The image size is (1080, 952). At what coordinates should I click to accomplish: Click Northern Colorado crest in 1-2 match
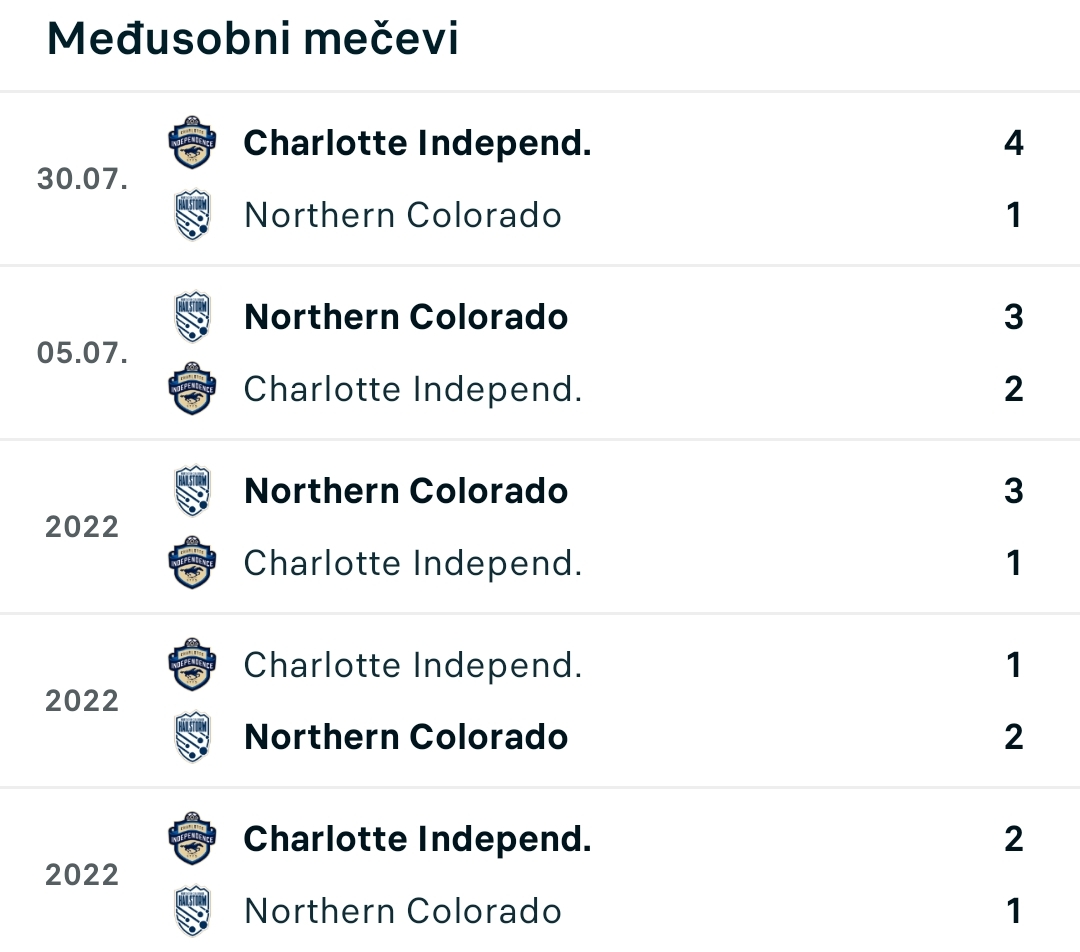[192, 737]
